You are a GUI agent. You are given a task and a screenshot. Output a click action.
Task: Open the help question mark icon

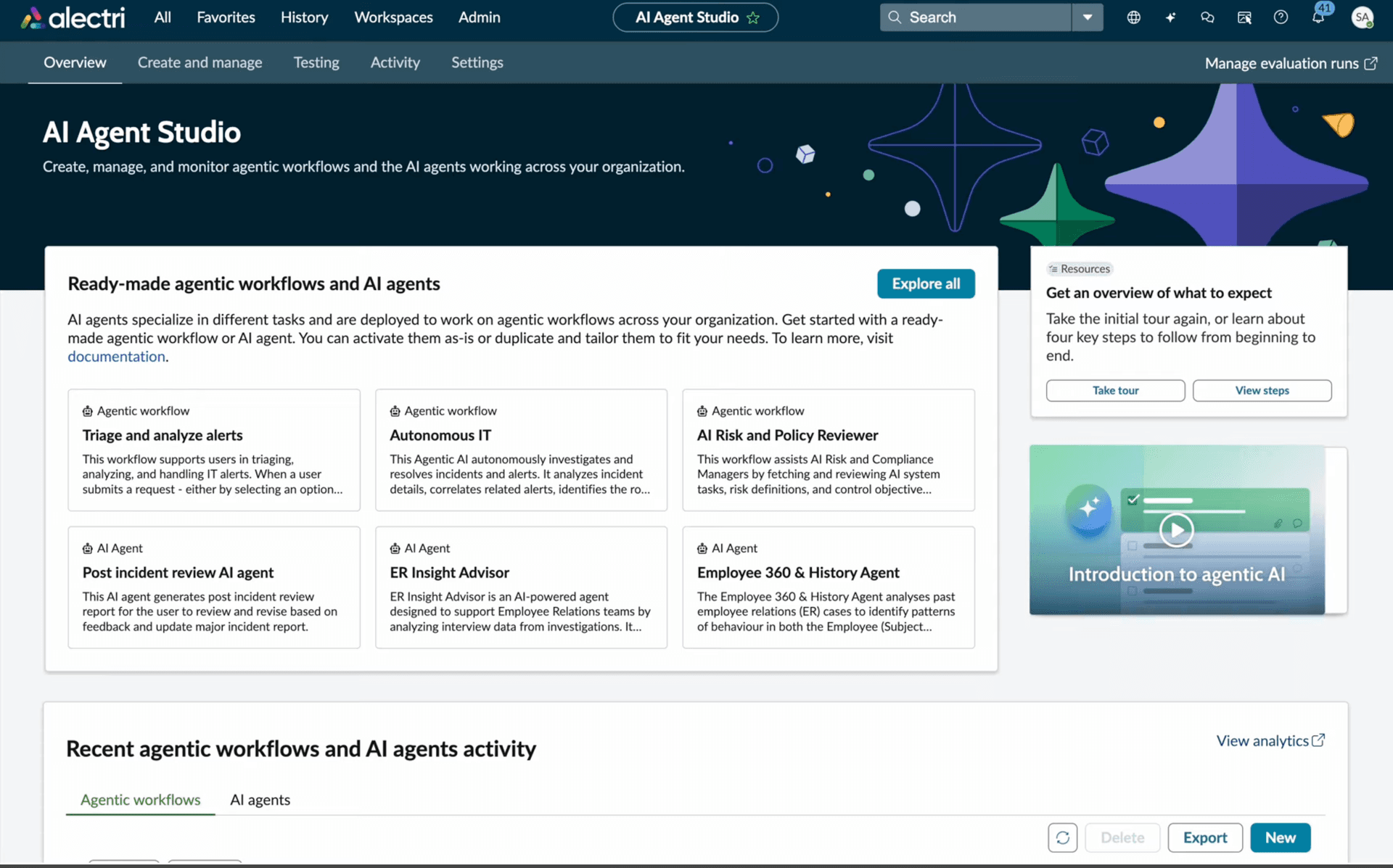[1281, 17]
